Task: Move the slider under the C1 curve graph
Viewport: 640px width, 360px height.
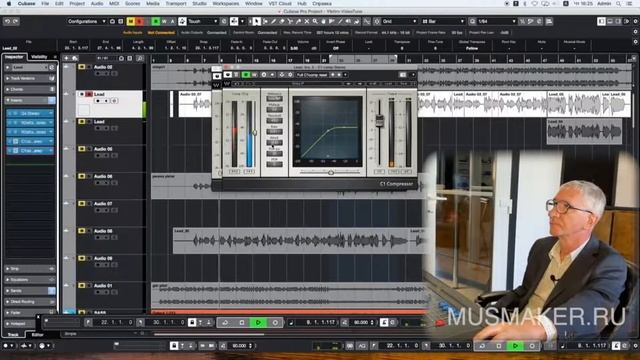Action: pyautogui.click(x=331, y=173)
